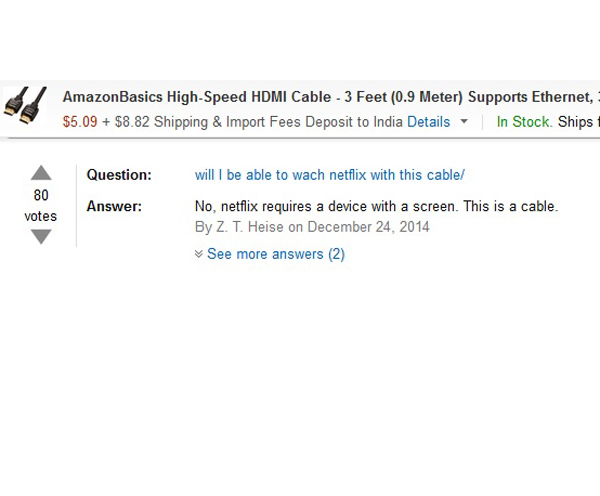Open the HDMI cable product thumbnail
This screenshot has height=496, width=600.
pyautogui.click(x=25, y=106)
